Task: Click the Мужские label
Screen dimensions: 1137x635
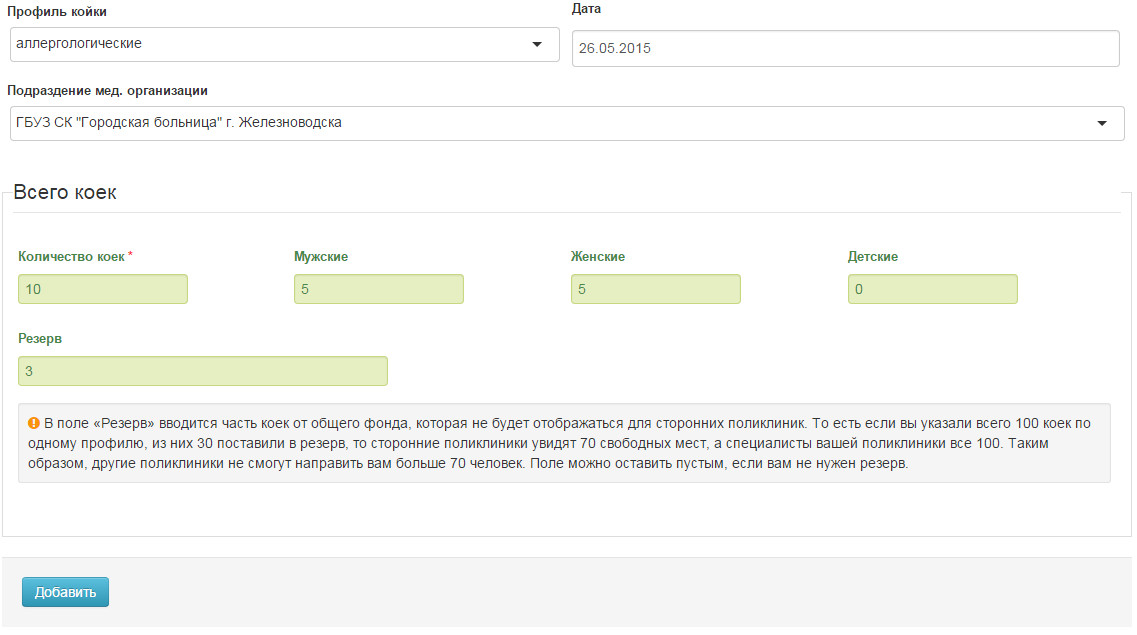Action: [x=321, y=257]
